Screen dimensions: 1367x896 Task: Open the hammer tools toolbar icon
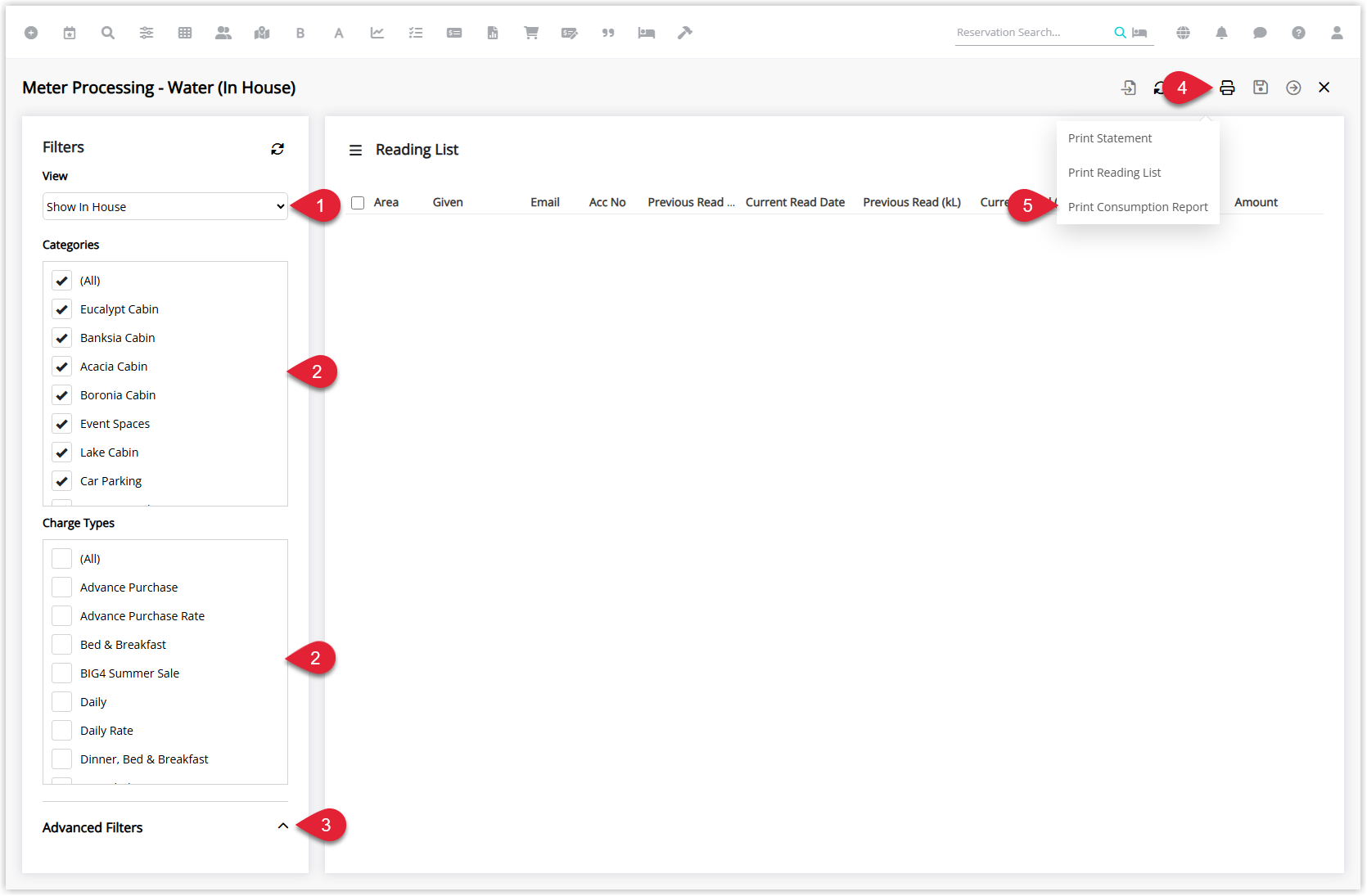click(685, 33)
